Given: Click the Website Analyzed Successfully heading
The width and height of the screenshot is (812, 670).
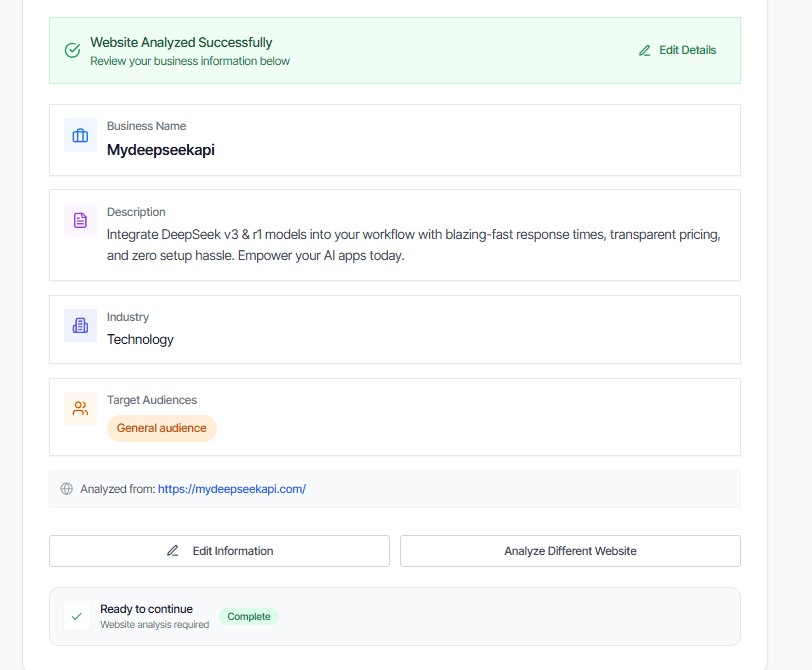Looking at the screenshot, I should click(x=181, y=42).
